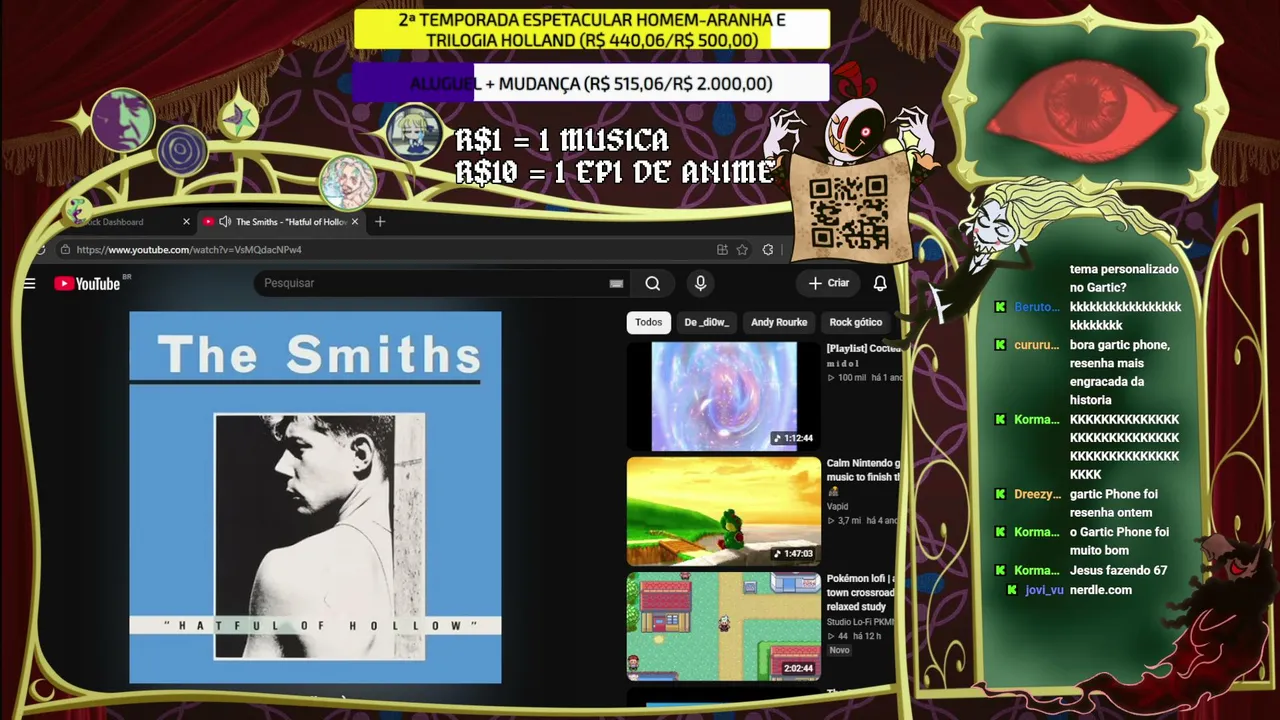Click the YouTube URL in address bar
Image resolution: width=1280 pixels, height=720 pixels.
189,250
